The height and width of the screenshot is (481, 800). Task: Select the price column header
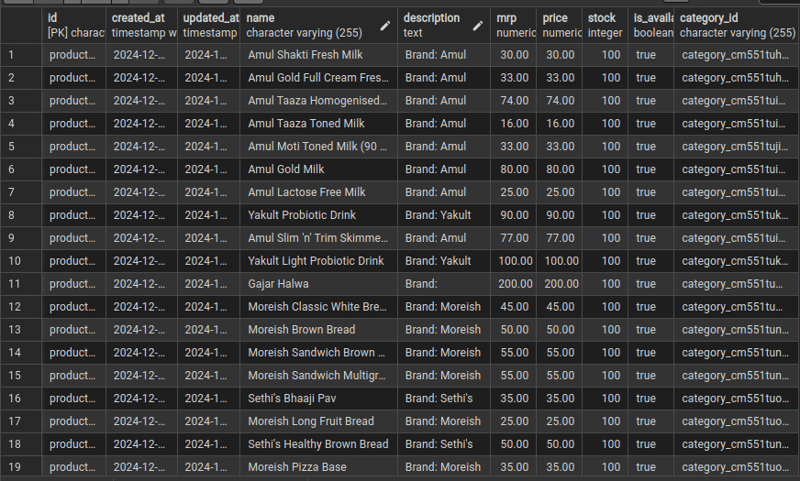click(x=559, y=25)
